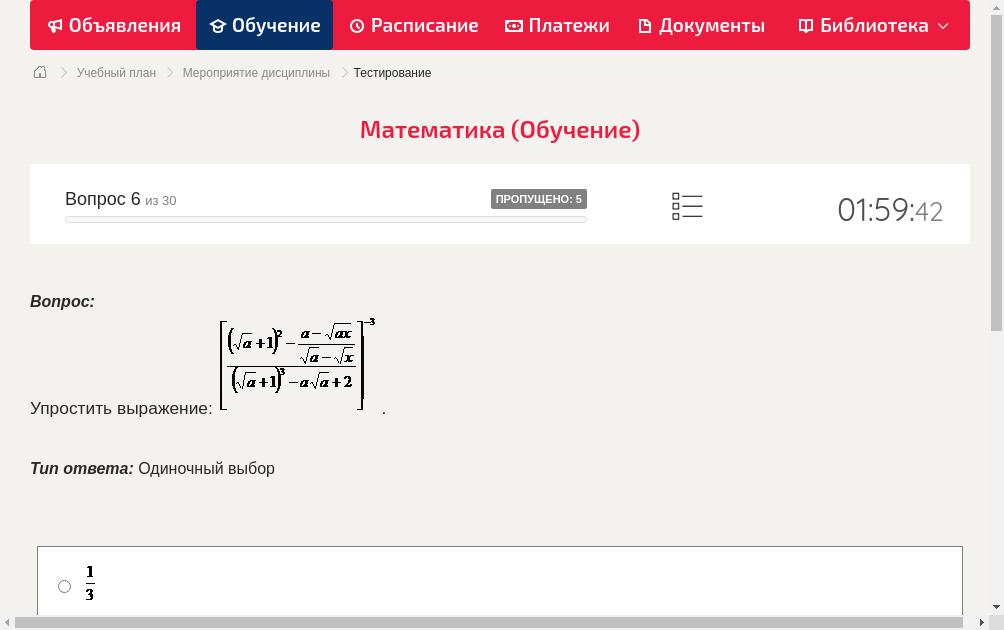Viewport: 1004px width, 630px height.
Task: Click the document icon next to Документы
Action: click(x=646, y=25)
